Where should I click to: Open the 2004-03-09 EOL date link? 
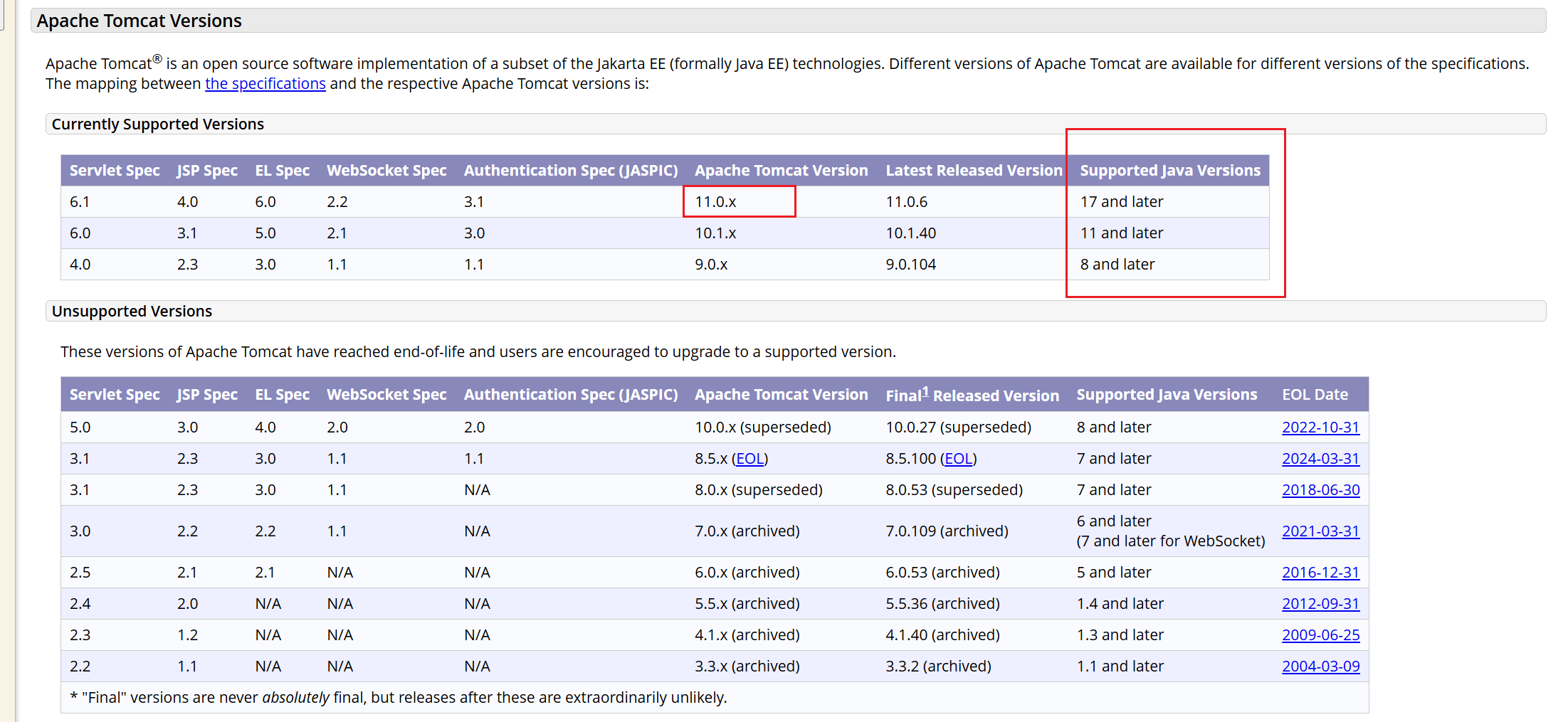pos(1320,667)
